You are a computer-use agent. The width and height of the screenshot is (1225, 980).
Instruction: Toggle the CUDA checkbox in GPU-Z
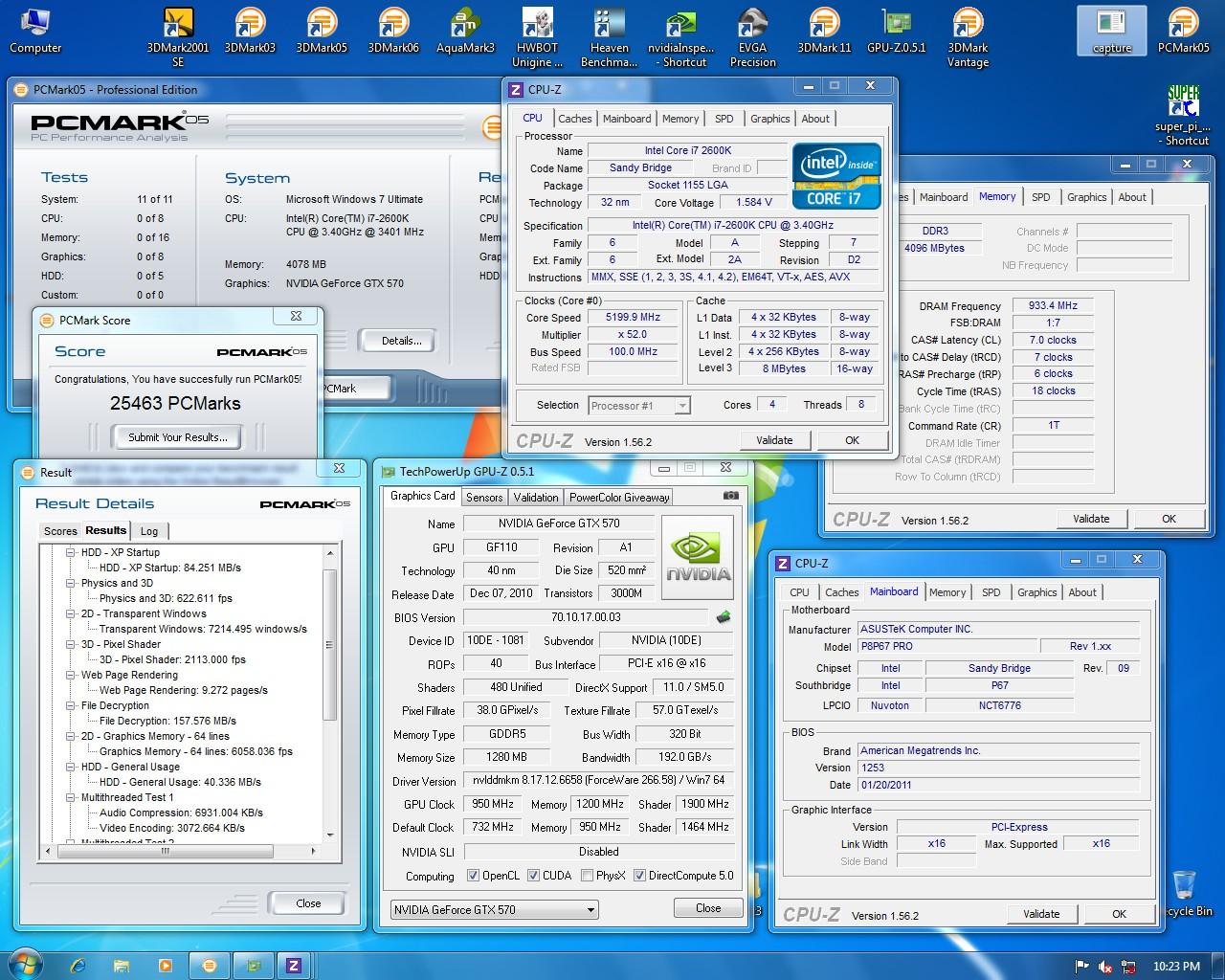pyautogui.click(x=533, y=875)
